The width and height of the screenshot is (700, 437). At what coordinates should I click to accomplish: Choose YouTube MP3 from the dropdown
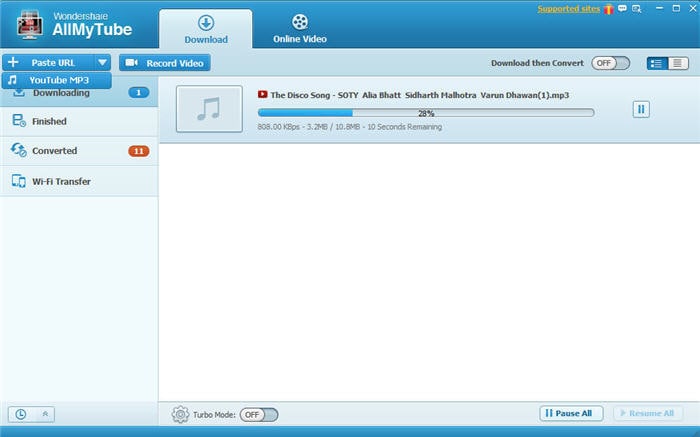(57, 80)
